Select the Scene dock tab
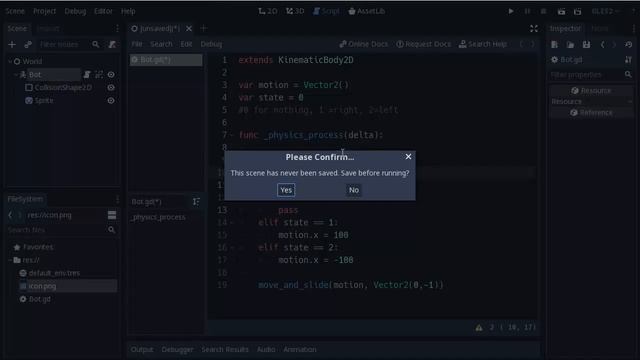This screenshot has width=640, height=360. (17, 28)
